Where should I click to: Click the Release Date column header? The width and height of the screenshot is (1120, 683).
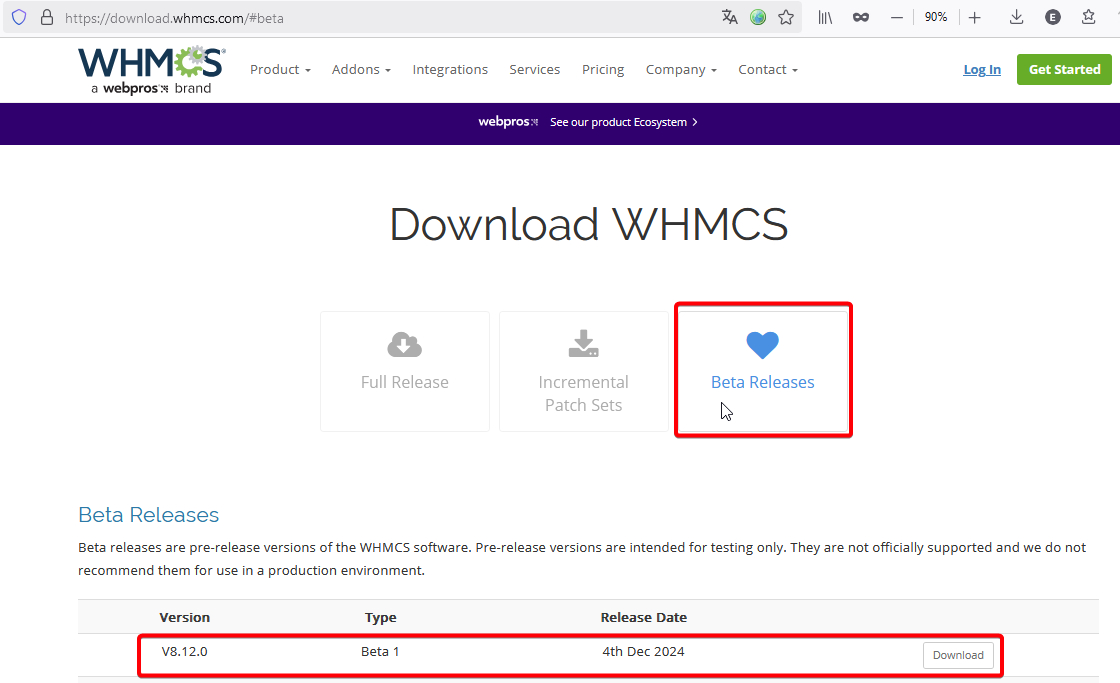(x=644, y=617)
